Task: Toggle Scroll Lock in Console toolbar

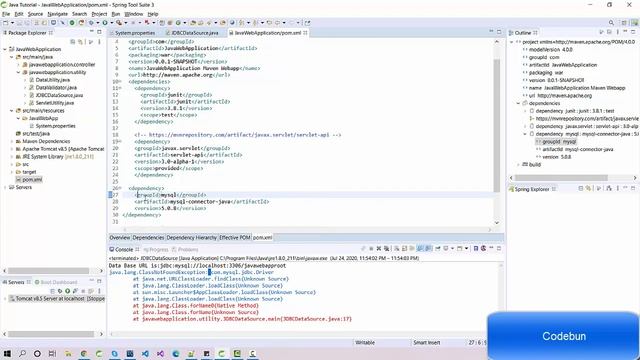Action: (404, 248)
